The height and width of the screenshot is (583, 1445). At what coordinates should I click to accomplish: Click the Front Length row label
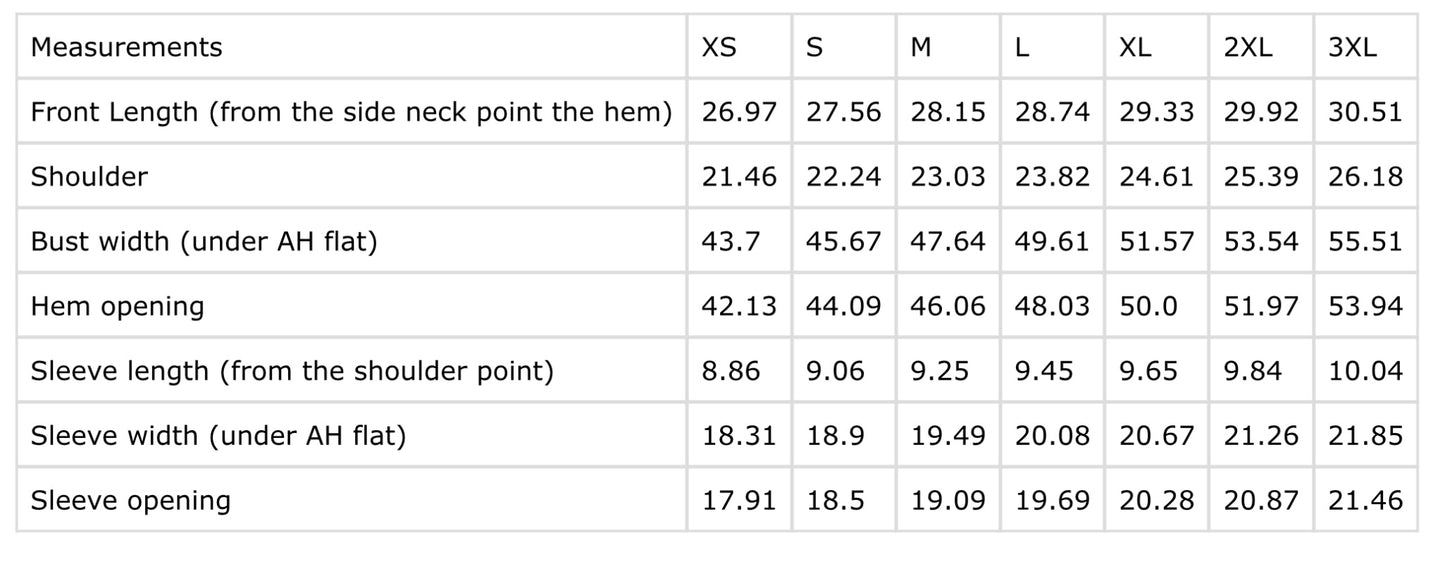point(351,112)
